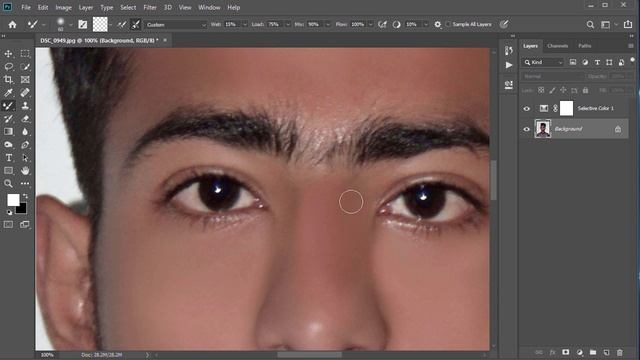
Task: Select the Lasso tool
Action: pos(8,67)
